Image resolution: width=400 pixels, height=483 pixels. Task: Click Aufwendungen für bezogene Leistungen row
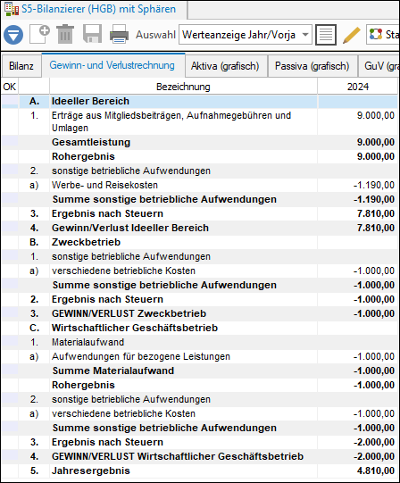click(x=199, y=357)
